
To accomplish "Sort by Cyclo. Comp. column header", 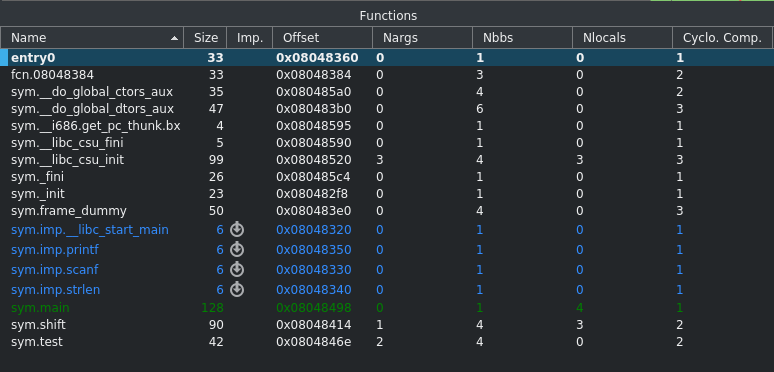I will 723,37.
